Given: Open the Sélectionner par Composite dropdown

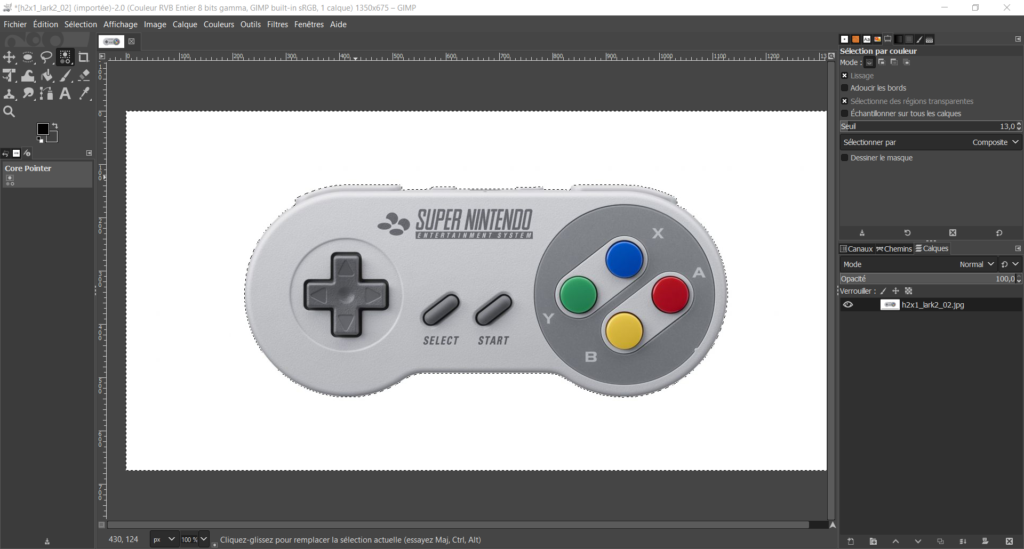Looking at the screenshot, I should pyautogui.click(x=929, y=142).
